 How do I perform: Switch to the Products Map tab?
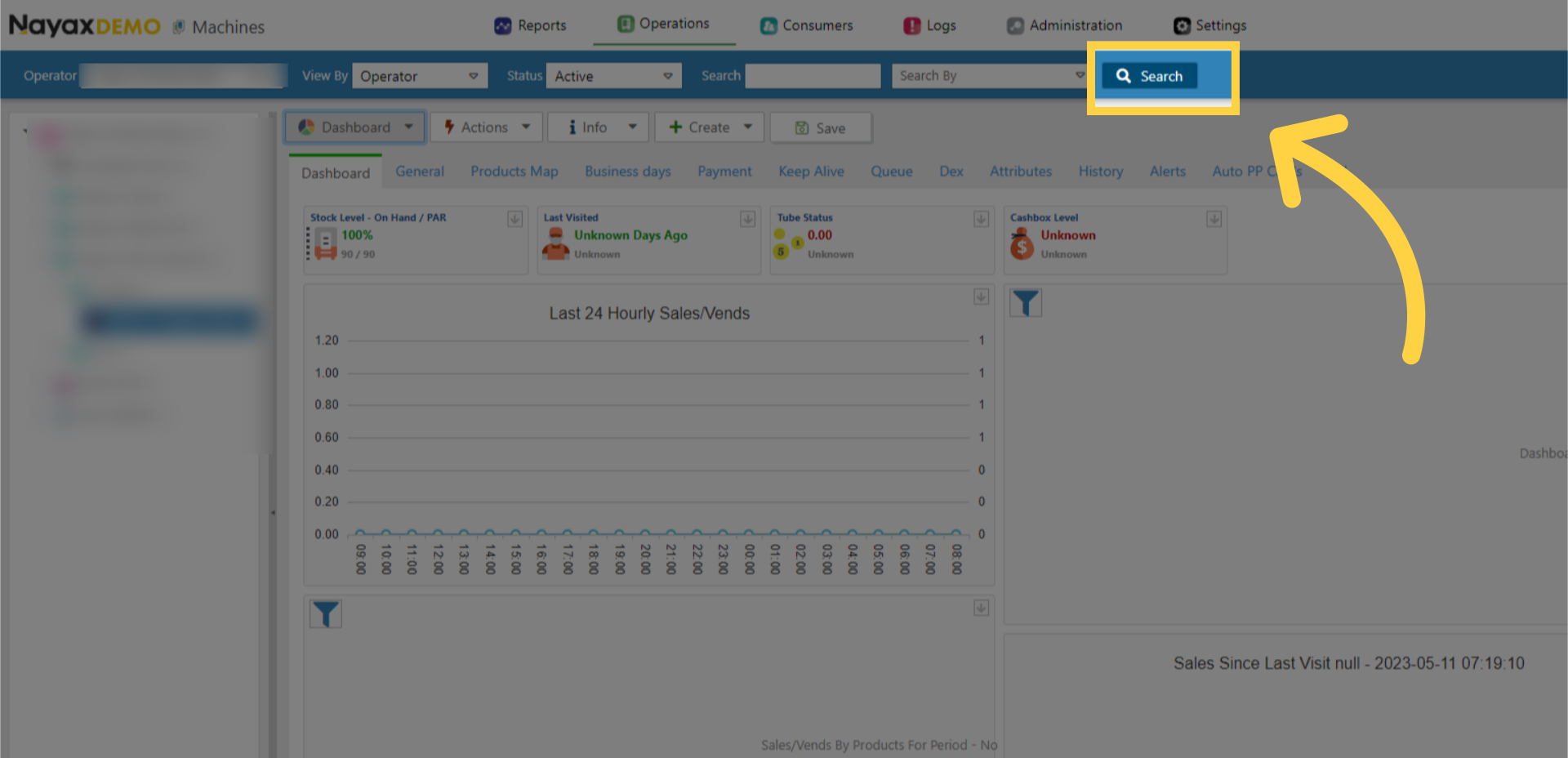pyautogui.click(x=514, y=172)
